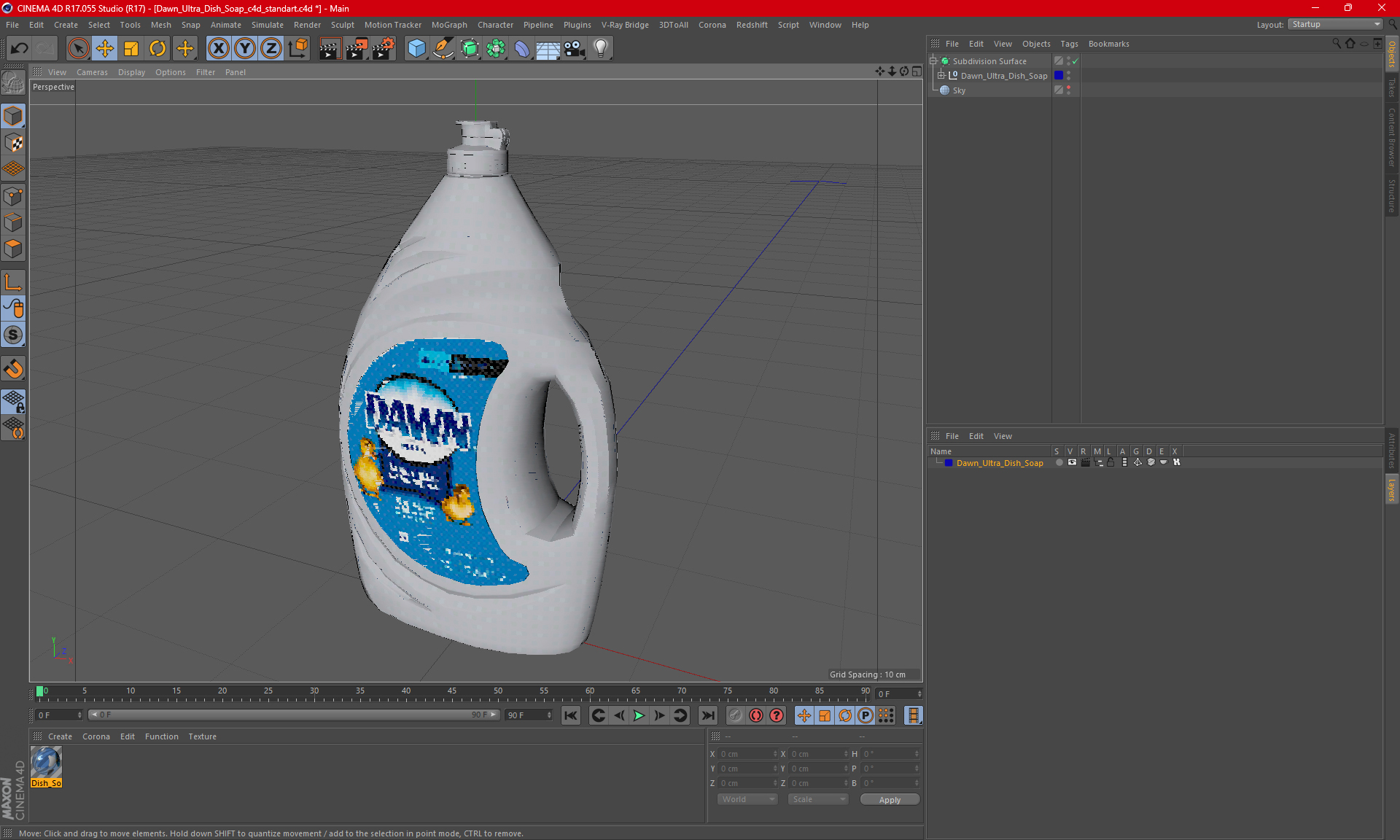Toggle X axis lock
Image resolution: width=1400 pixels, height=840 pixels.
tap(218, 49)
